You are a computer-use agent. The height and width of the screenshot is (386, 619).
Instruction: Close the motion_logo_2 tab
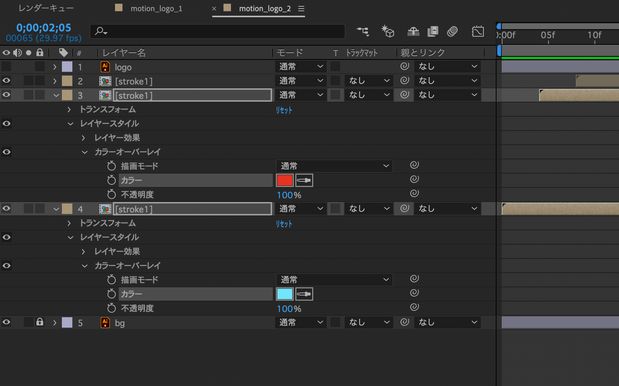pos(214,8)
